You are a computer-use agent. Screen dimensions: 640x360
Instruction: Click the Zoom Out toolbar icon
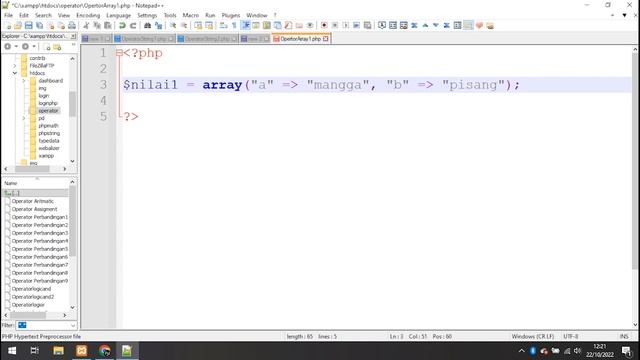click(184, 25)
